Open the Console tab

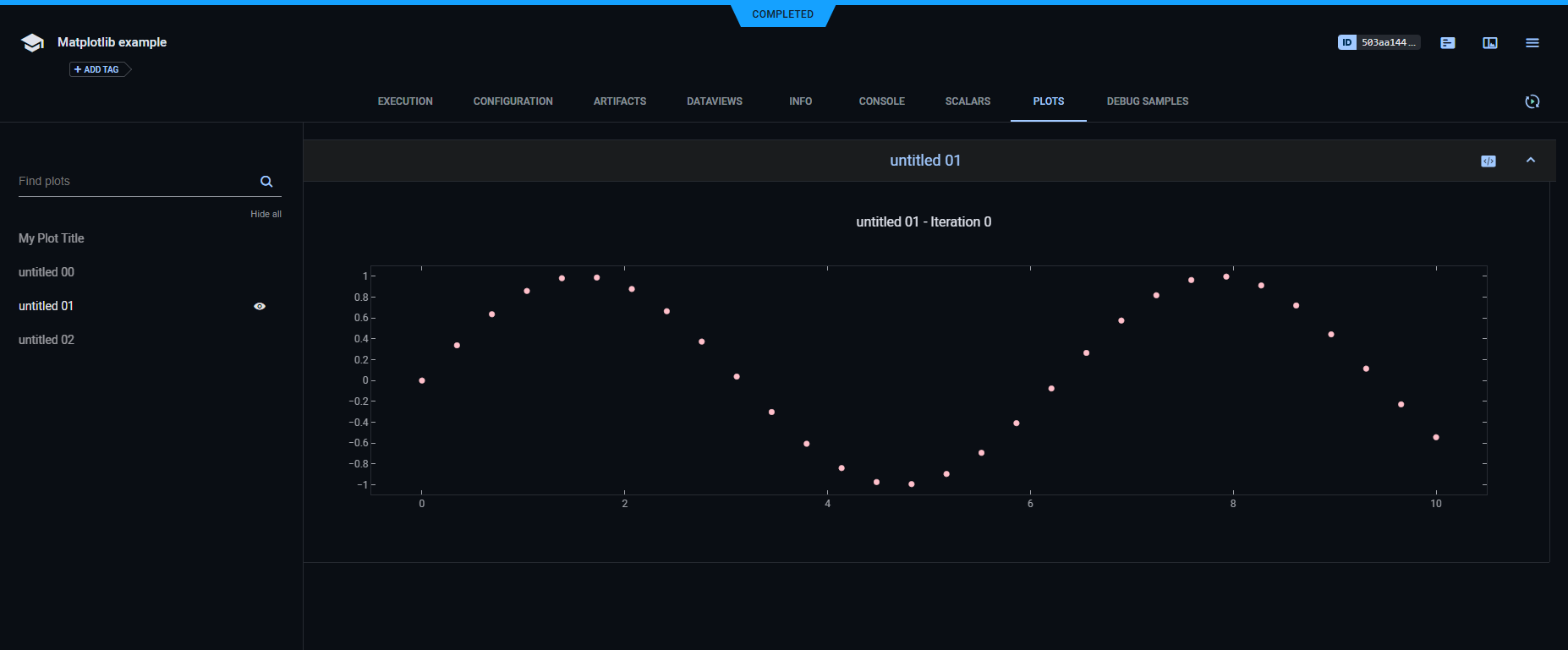coord(881,101)
